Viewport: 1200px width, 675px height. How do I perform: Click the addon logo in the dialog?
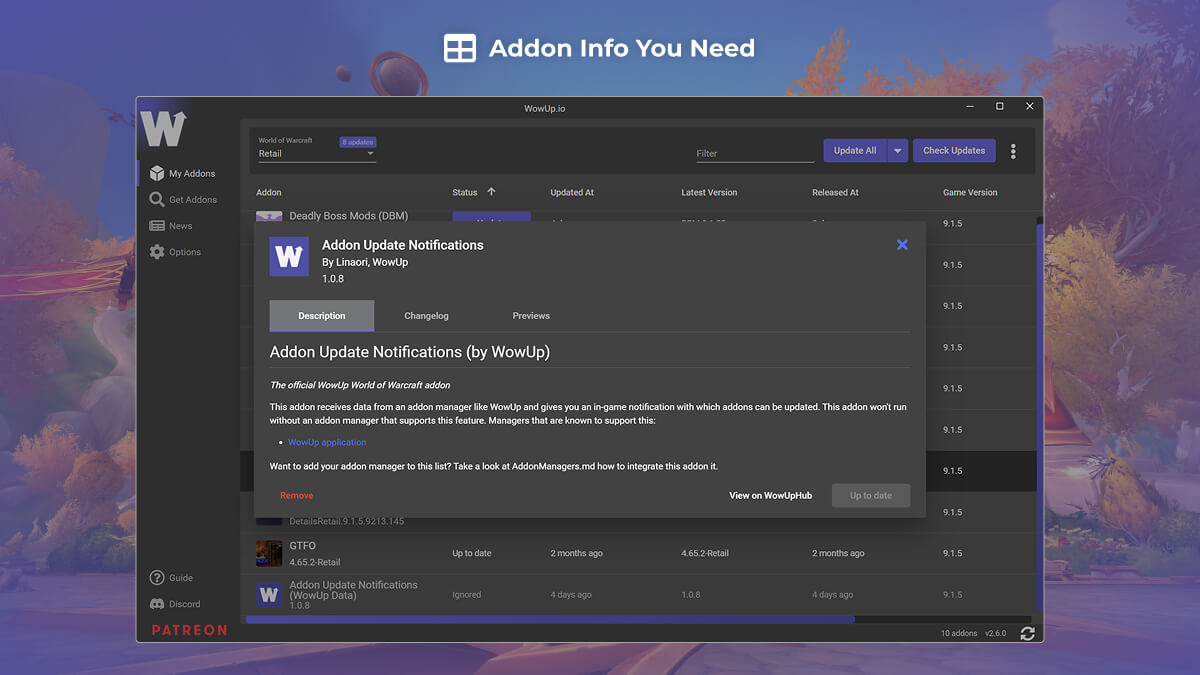(x=289, y=257)
